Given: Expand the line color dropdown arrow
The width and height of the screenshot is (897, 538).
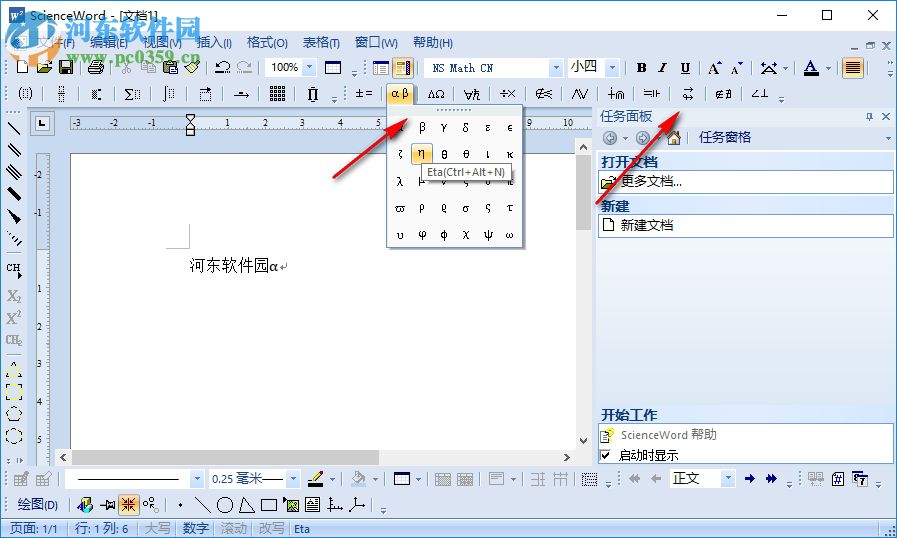Looking at the screenshot, I should coord(332,478).
